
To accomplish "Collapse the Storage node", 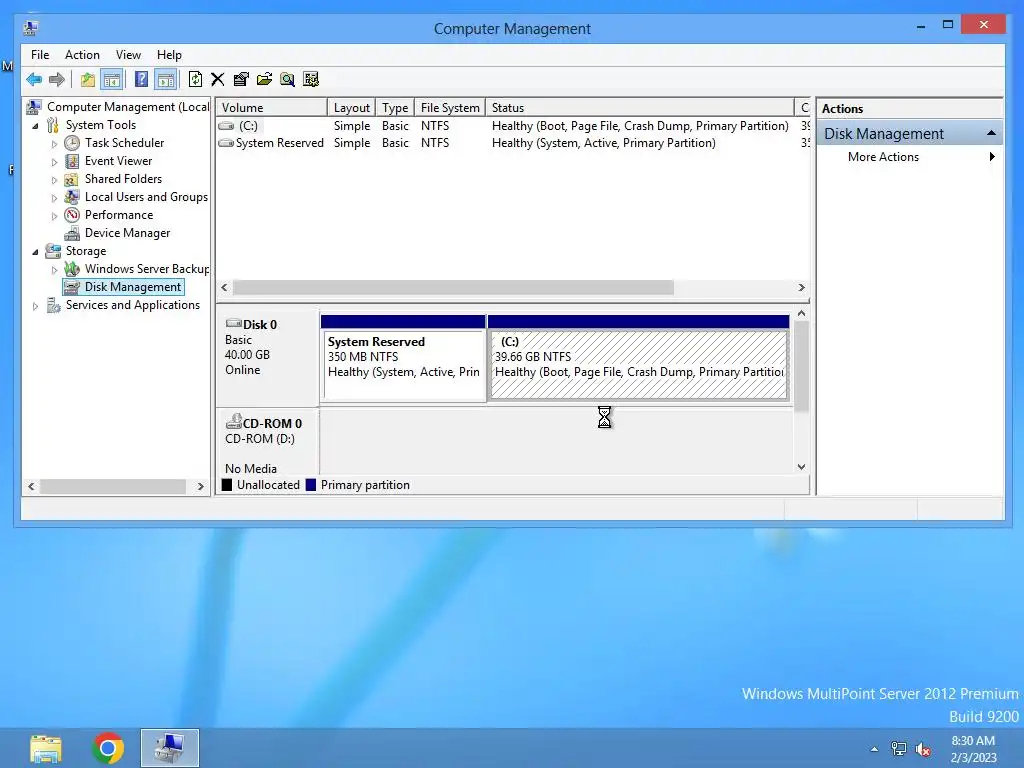I will click(35, 251).
